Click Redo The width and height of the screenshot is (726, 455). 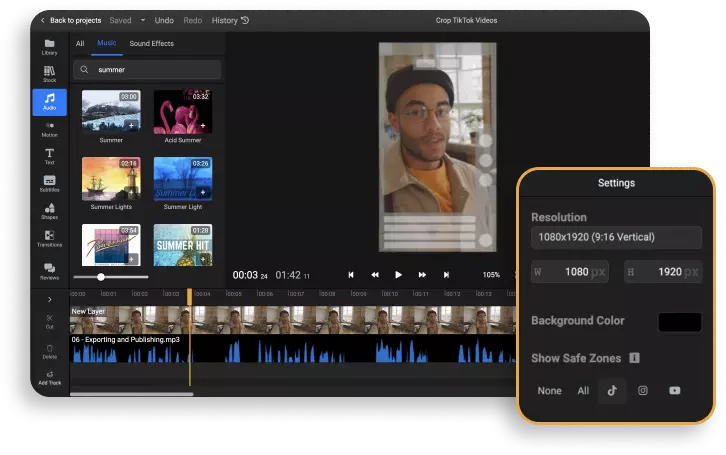click(x=193, y=20)
